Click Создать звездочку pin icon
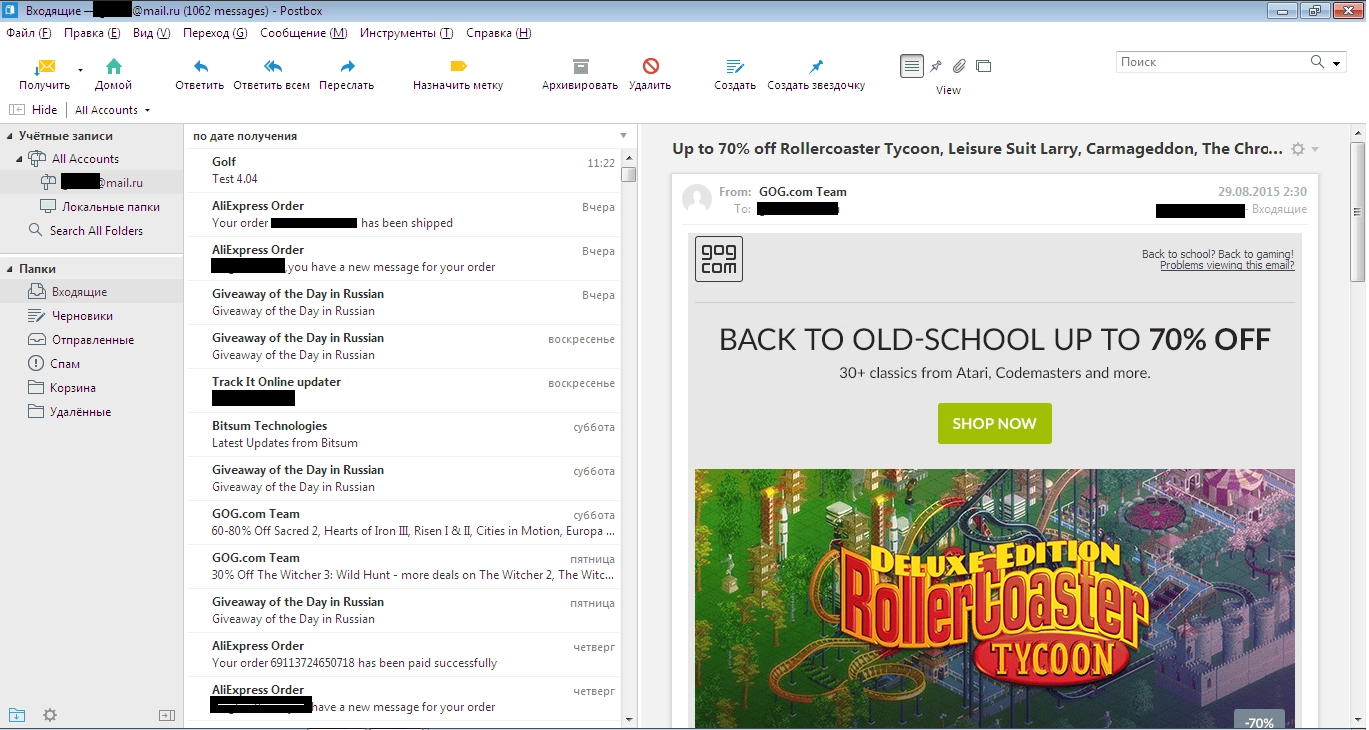Image resolution: width=1369 pixels, height=730 pixels. pyautogui.click(x=816, y=67)
